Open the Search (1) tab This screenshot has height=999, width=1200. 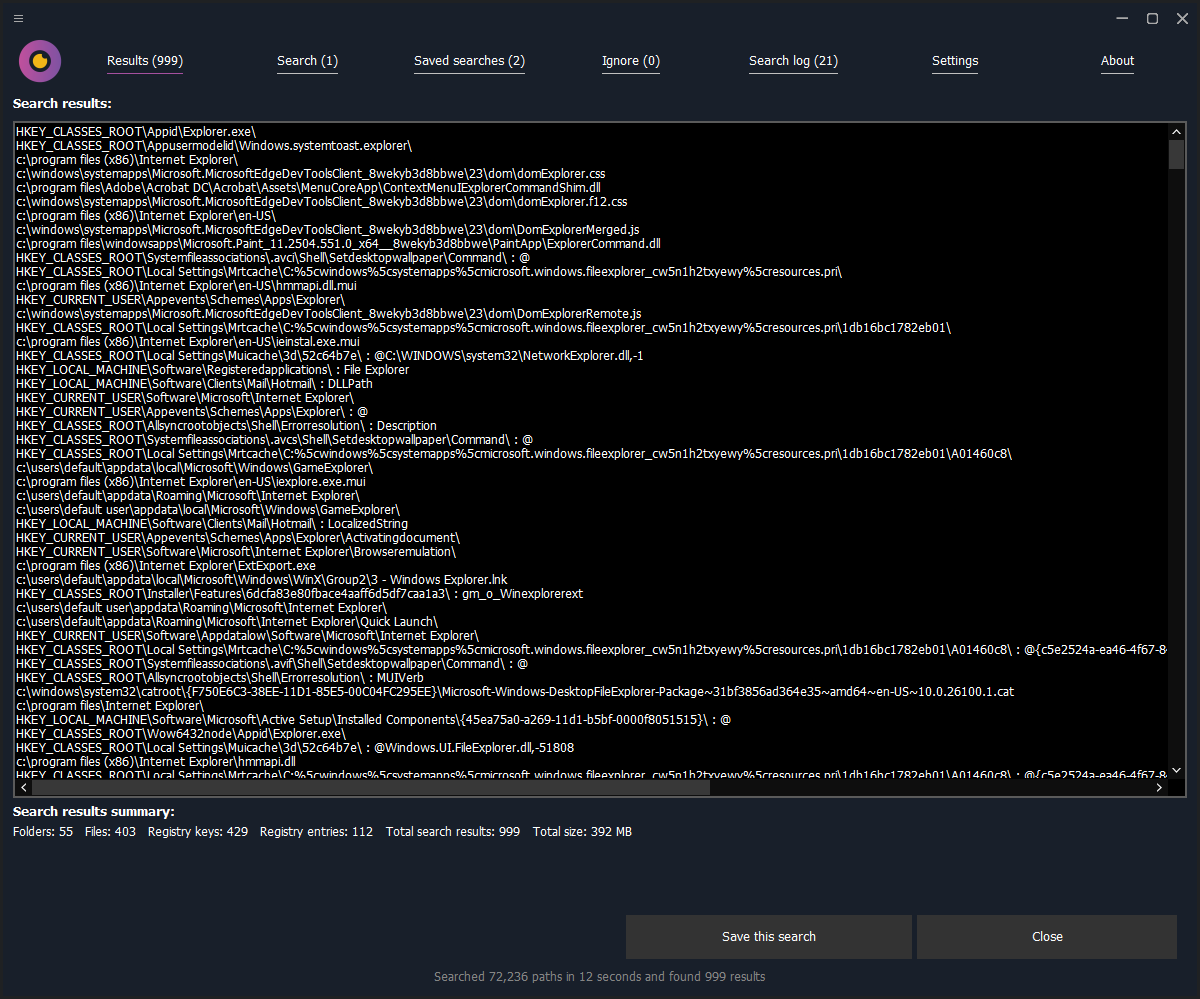point(307,61)
